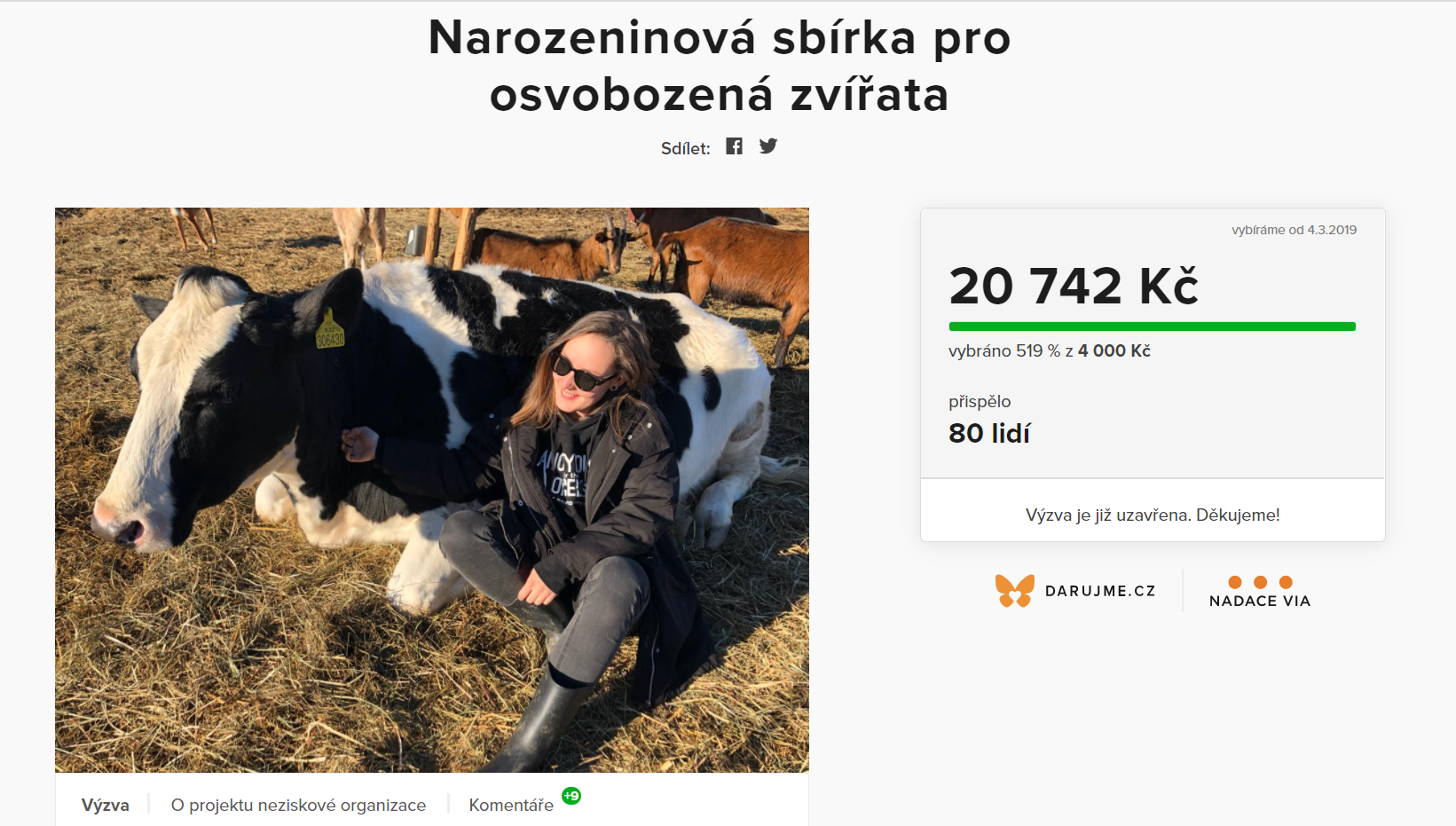The width and height of the screenshot is (1456, 826).
Task: Click the Darujme.cz butterfly logo icon
Action: click(x=1015, y=591)
